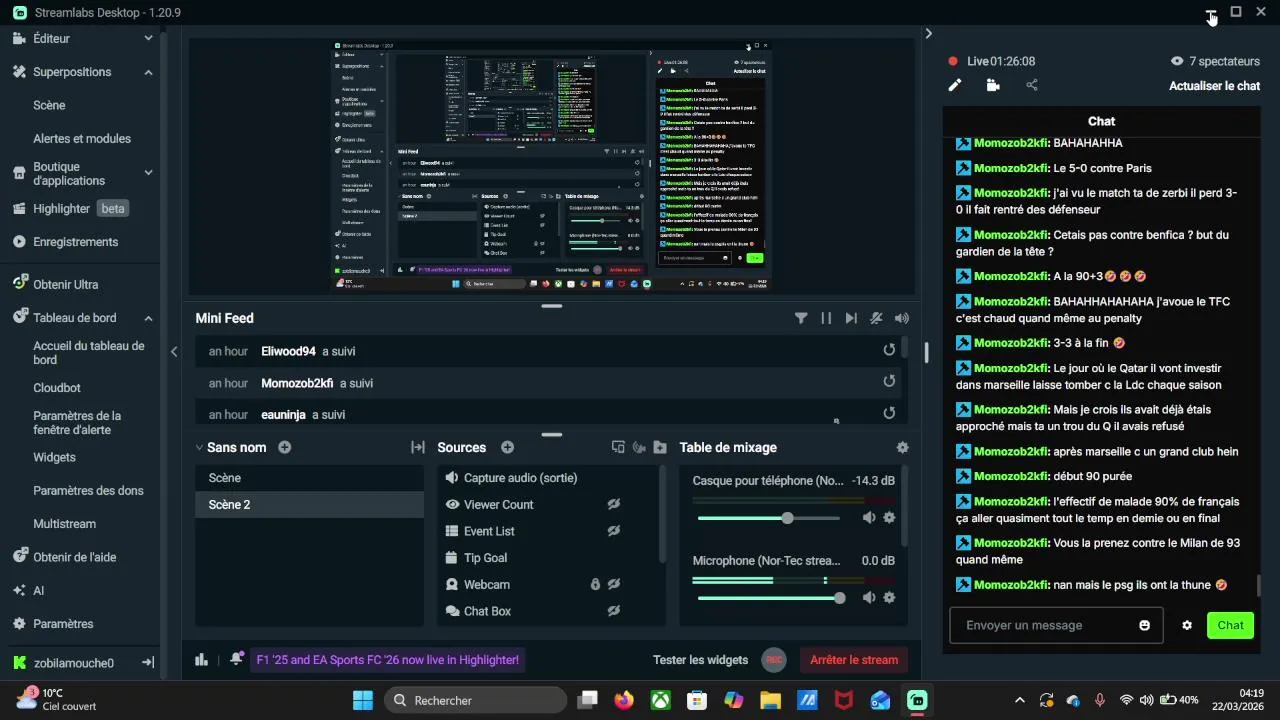Replay the eauninja follow alert
Viewport: 1280px width, 720px height.
[889, 413]
